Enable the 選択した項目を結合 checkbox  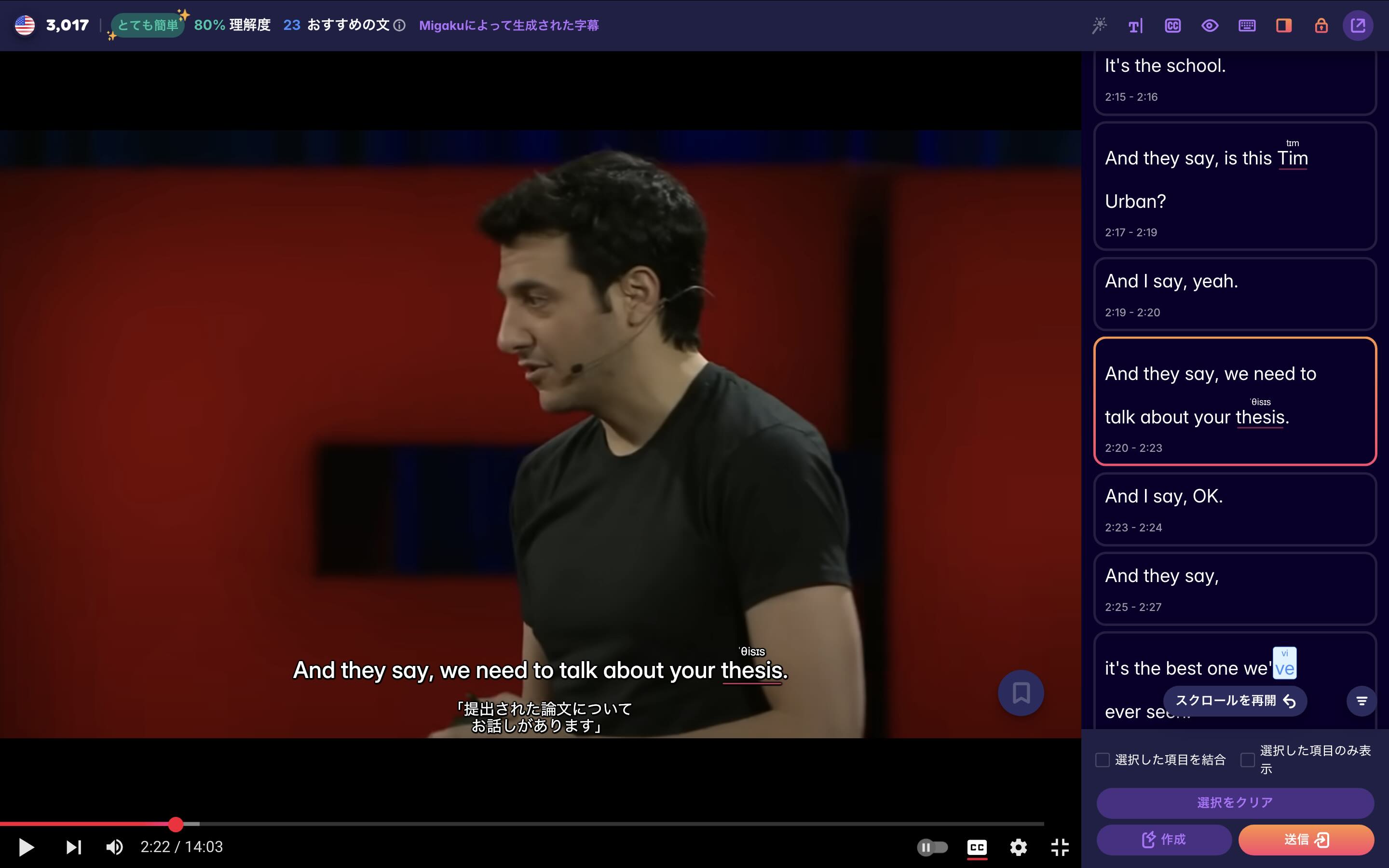click(x=1103, y=759)
